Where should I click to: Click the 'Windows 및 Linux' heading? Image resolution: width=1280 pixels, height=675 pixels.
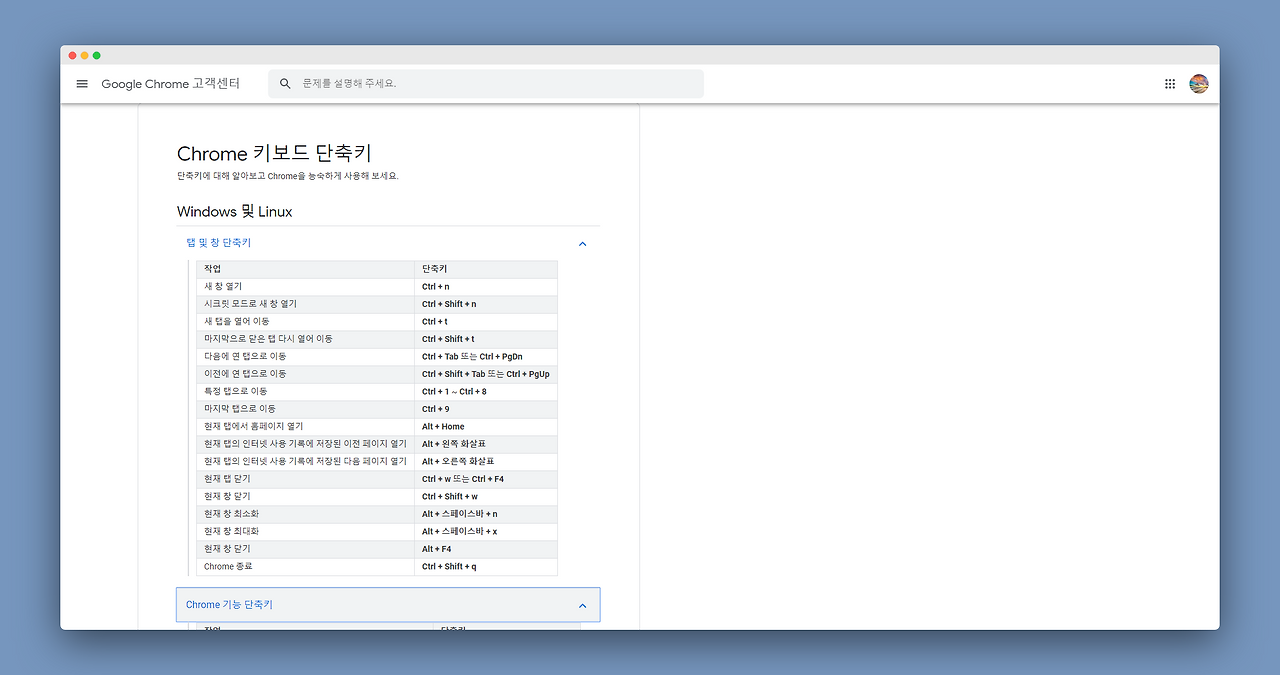(x=235, y=211)
